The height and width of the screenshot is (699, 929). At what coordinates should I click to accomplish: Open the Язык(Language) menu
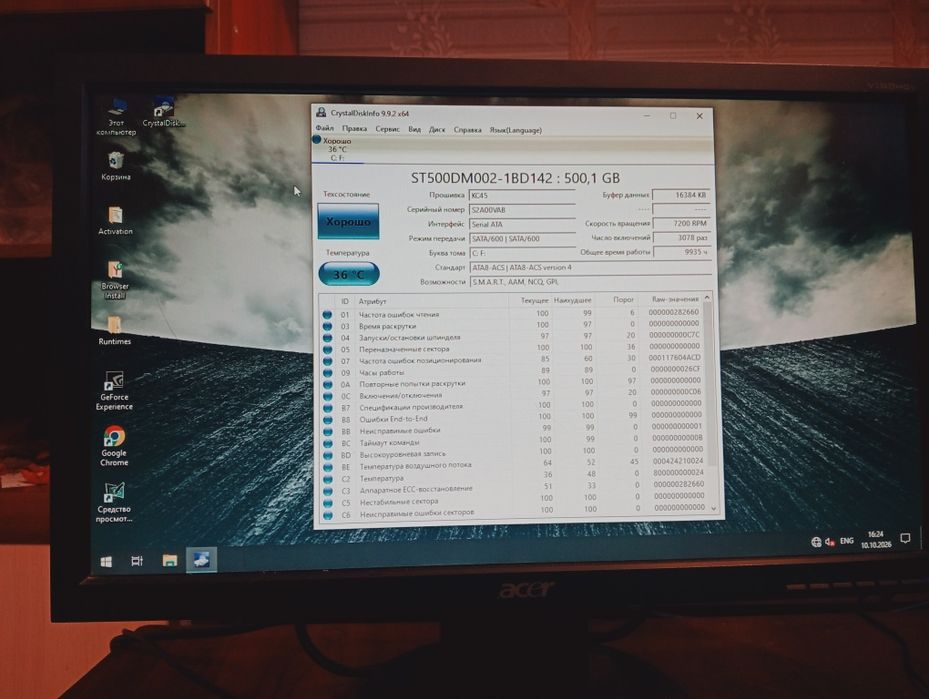(x=515, y=130)
